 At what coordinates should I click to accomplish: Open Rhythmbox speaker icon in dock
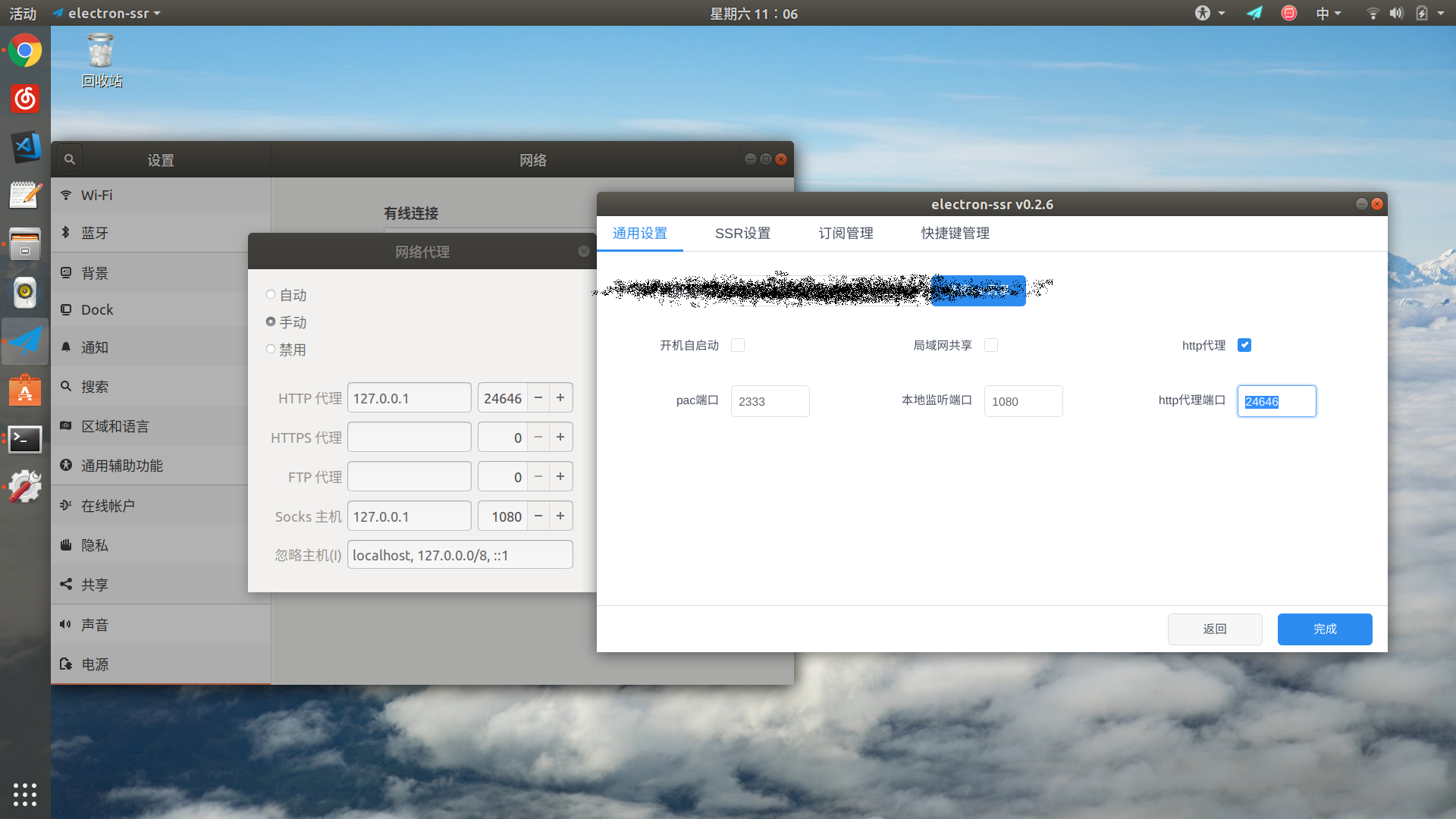pos(25,292)
